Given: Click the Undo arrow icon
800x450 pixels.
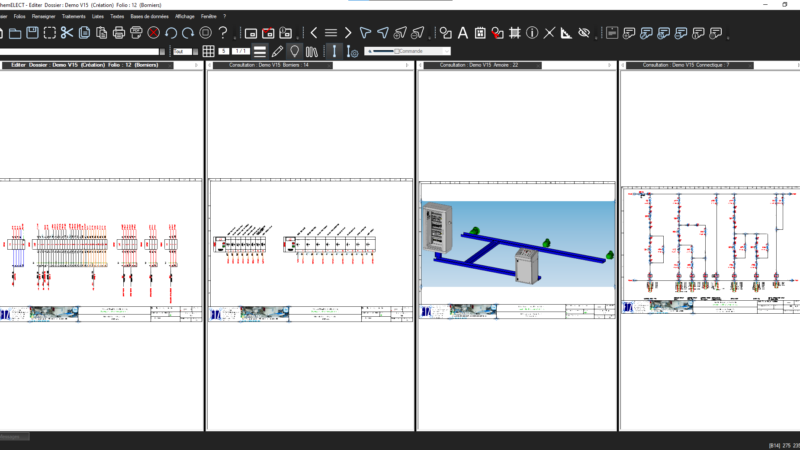Looking at the screenshot, I should [171, 33].
